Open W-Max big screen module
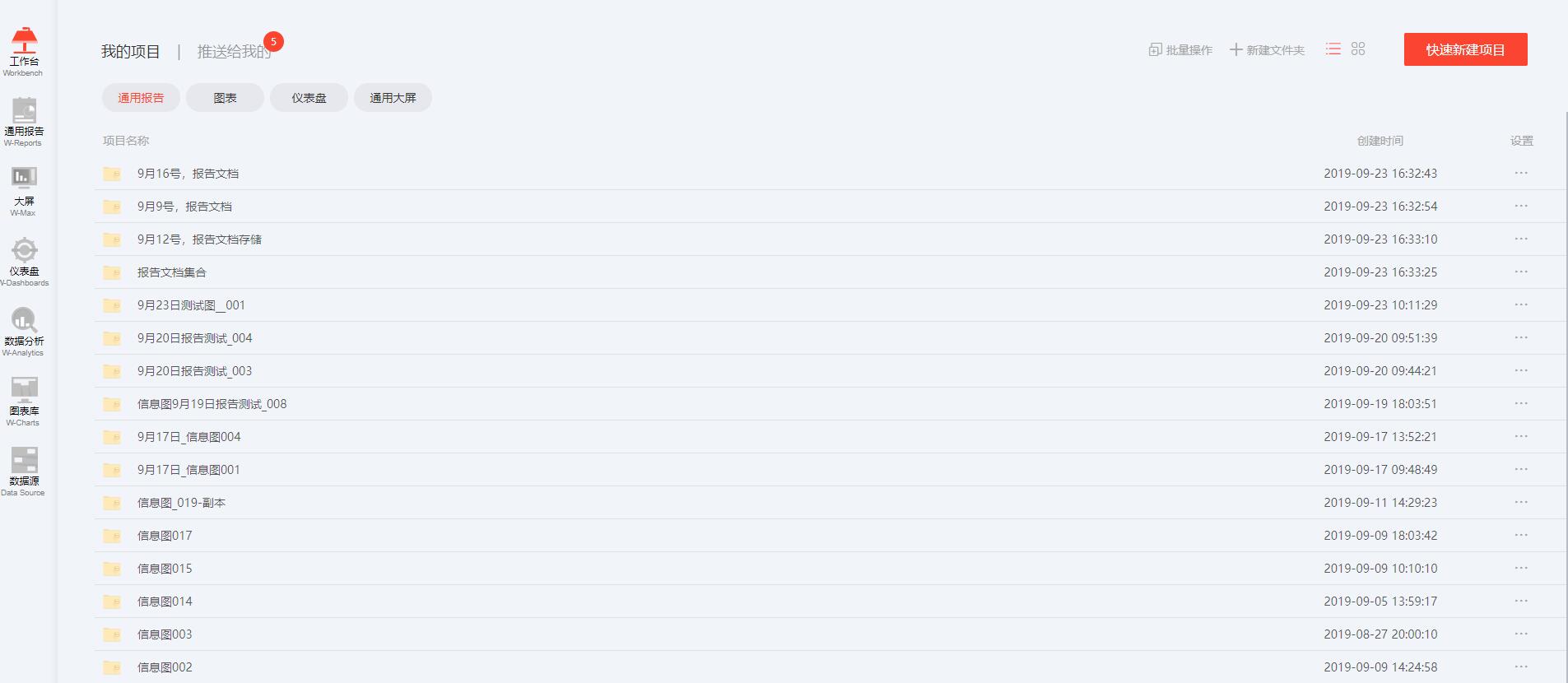Viewport: 1568px width, 683px height. point(24,192)
